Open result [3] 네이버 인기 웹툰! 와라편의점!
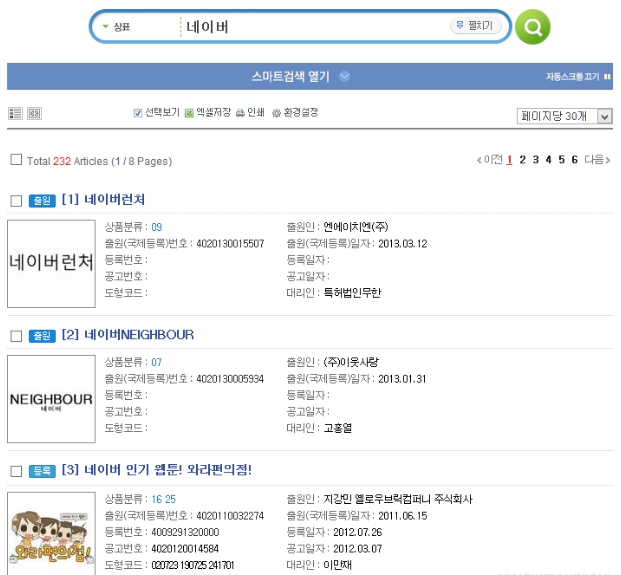 click(x=157, y=470)
